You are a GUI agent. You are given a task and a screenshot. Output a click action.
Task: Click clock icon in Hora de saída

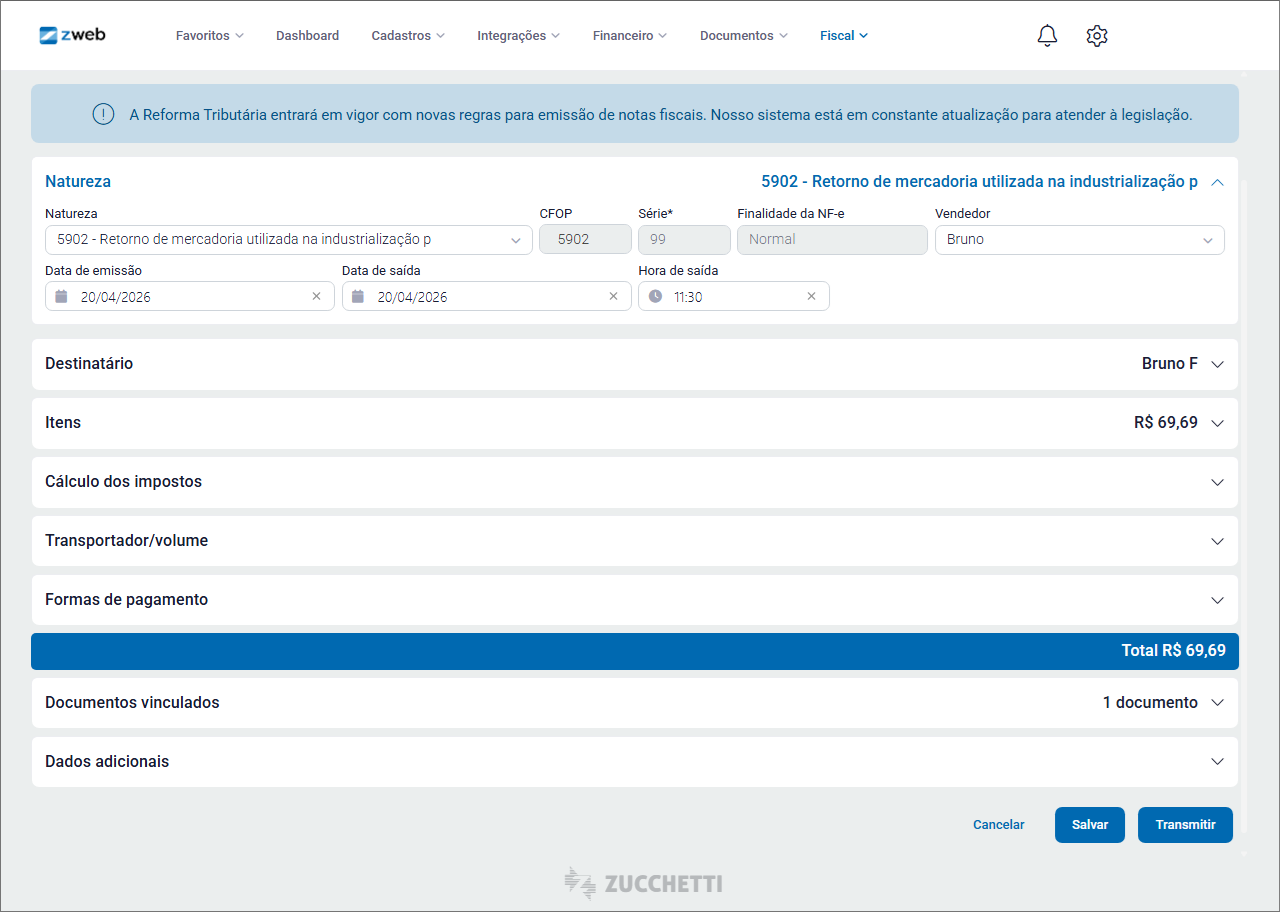655,297
